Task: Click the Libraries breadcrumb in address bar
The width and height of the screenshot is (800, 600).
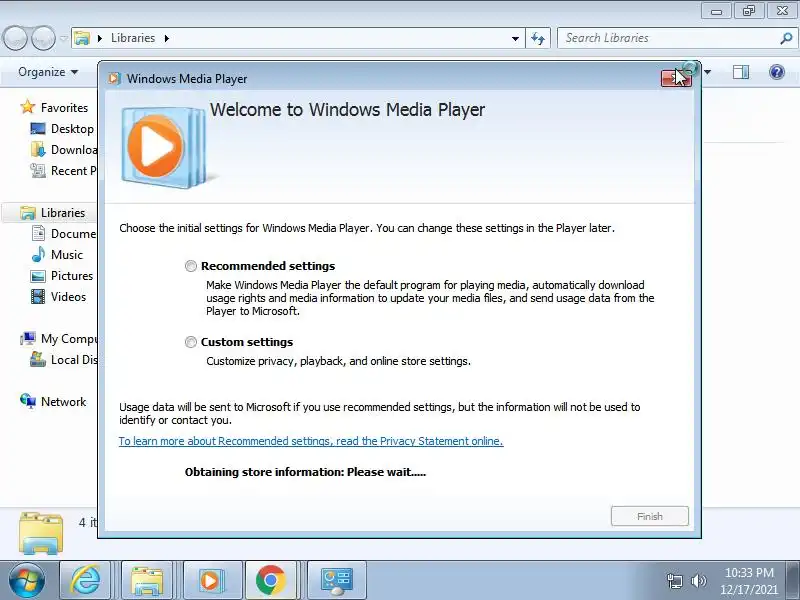Action: pyautogui.click(x=133, y=38)
